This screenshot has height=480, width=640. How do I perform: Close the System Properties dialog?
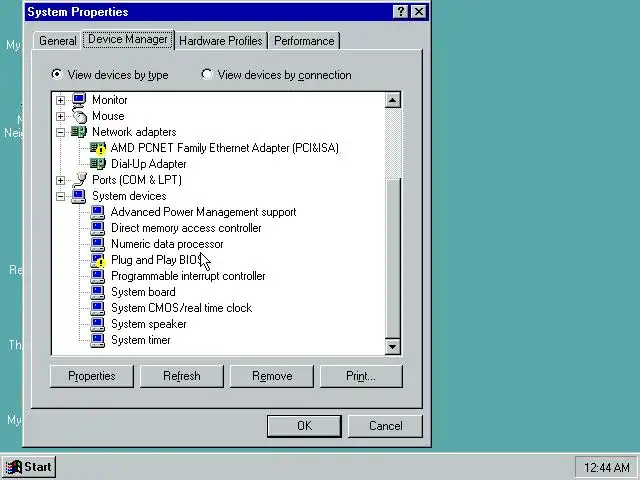click(x=419, y=12)
